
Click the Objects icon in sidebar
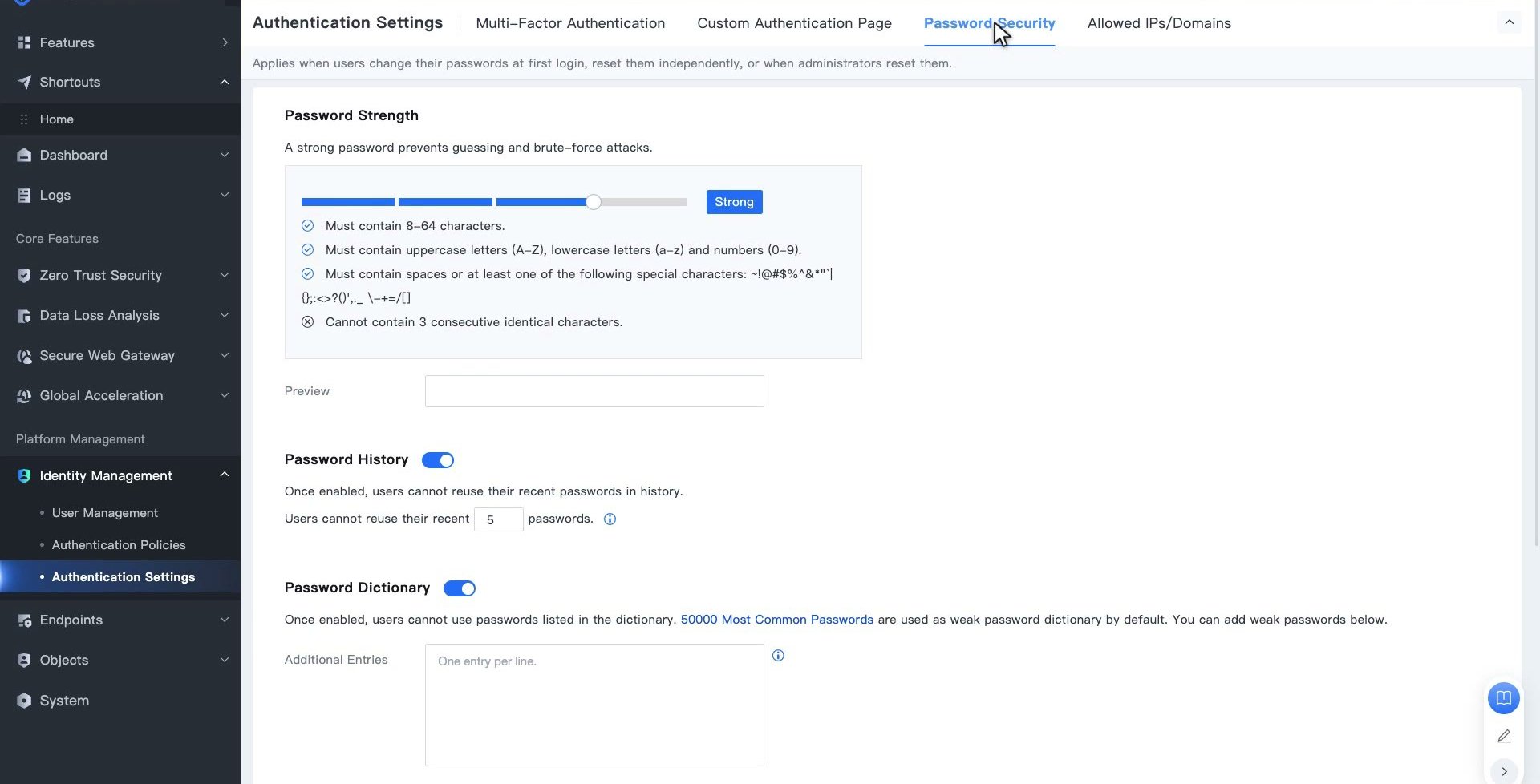(x=24, y=660)
